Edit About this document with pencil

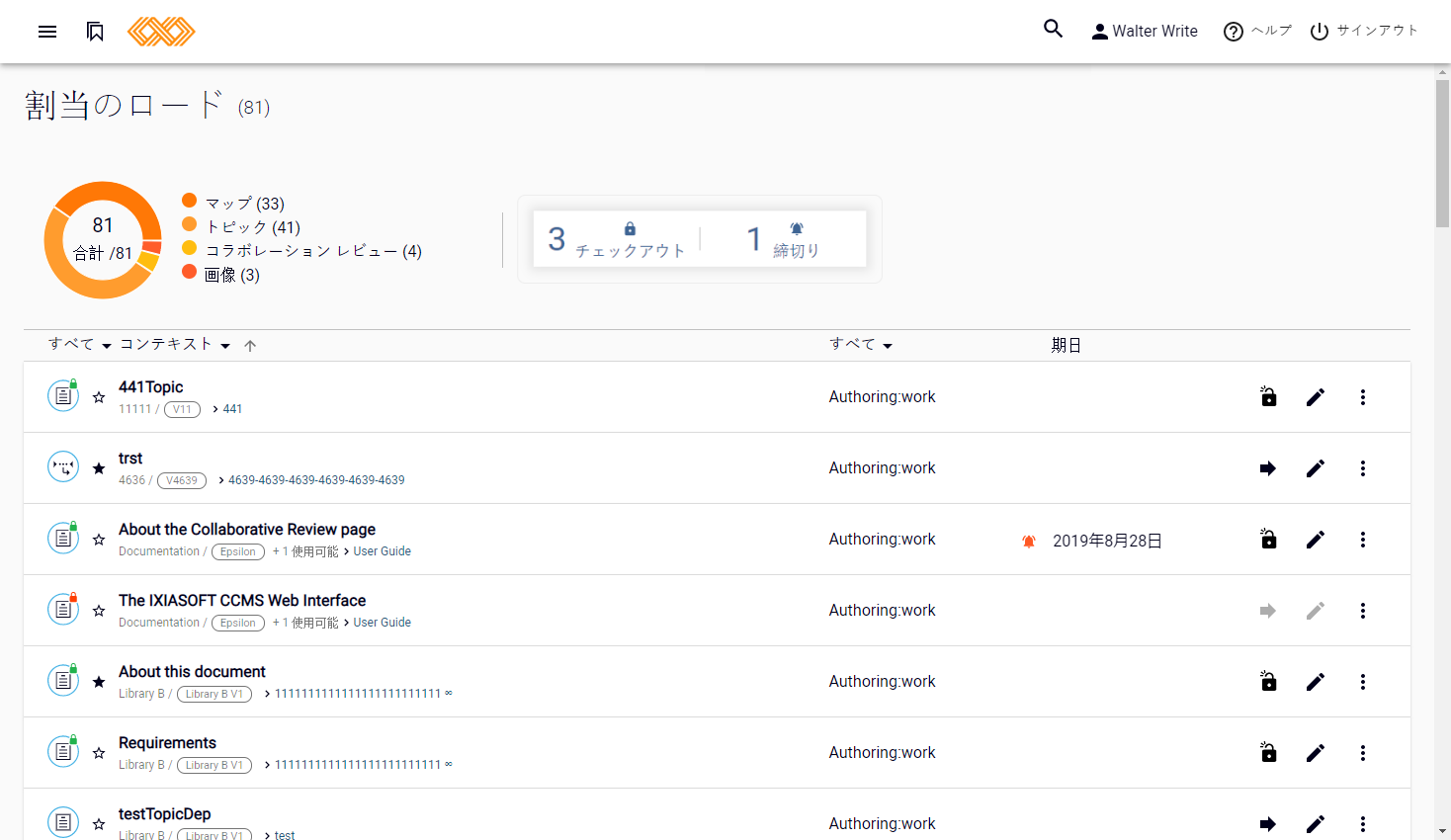(x=1316, y=682)
